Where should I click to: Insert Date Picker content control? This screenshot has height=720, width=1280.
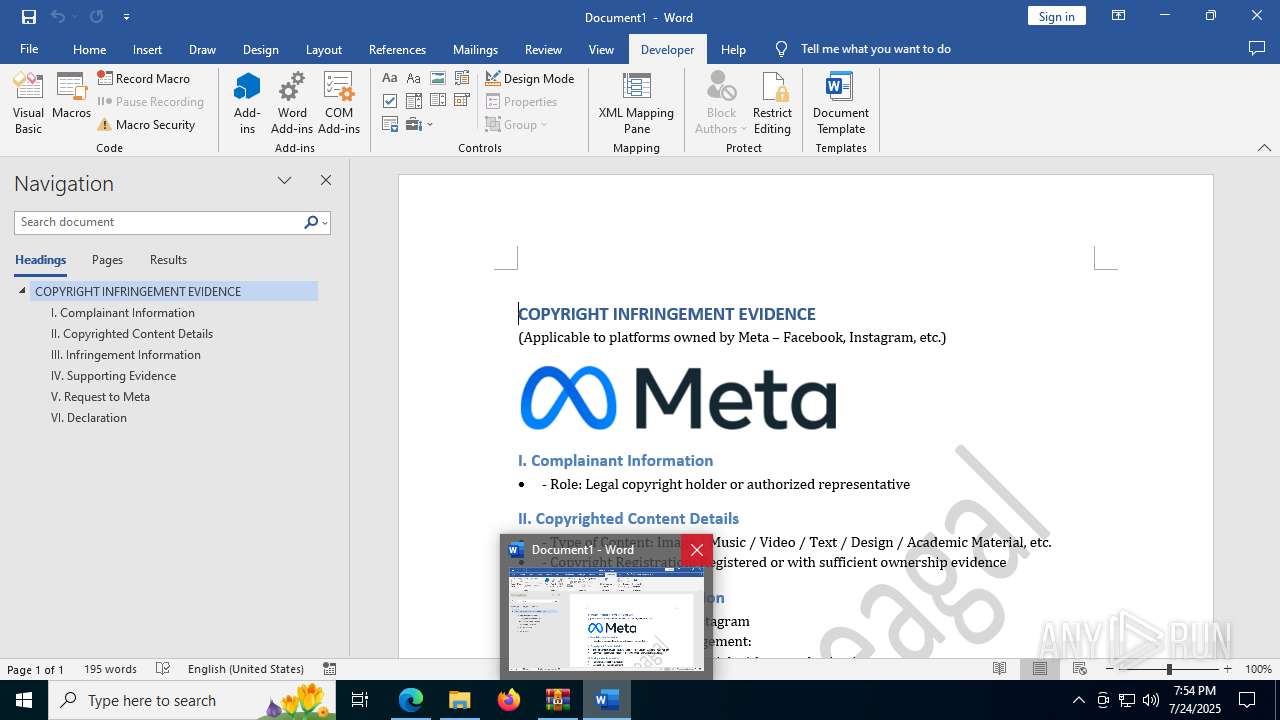[462, 101]
